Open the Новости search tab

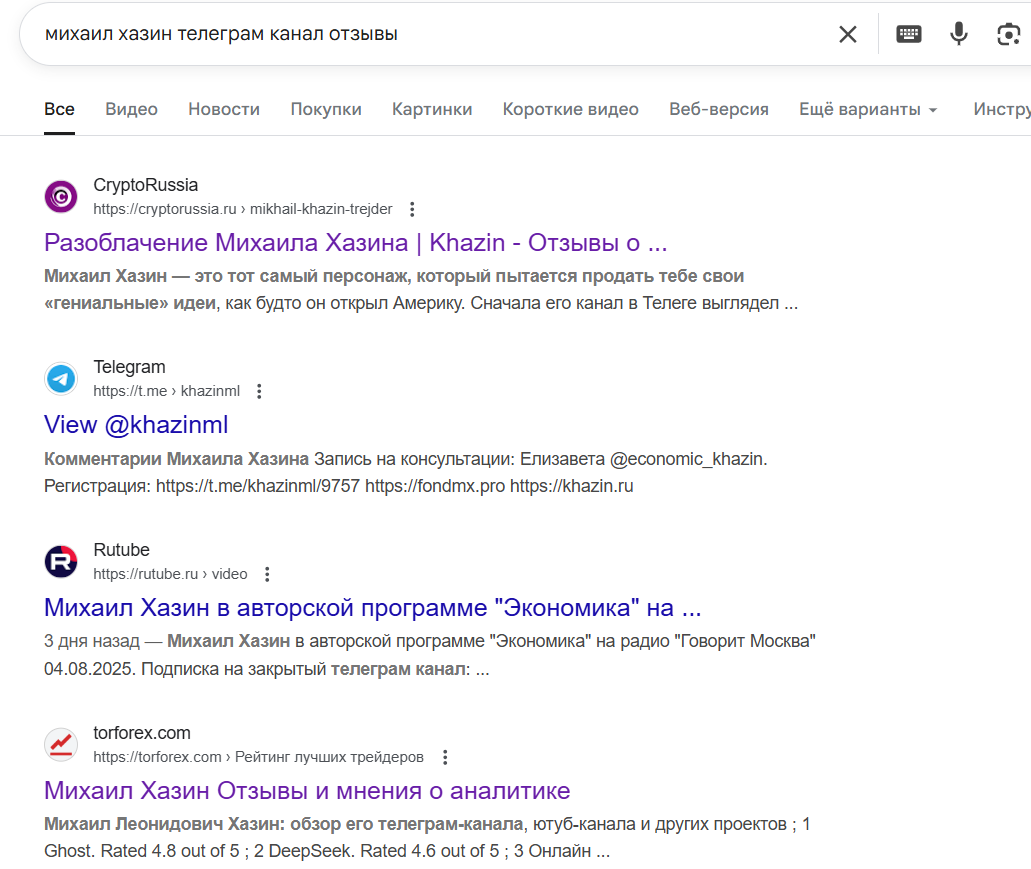click(223, 109)
